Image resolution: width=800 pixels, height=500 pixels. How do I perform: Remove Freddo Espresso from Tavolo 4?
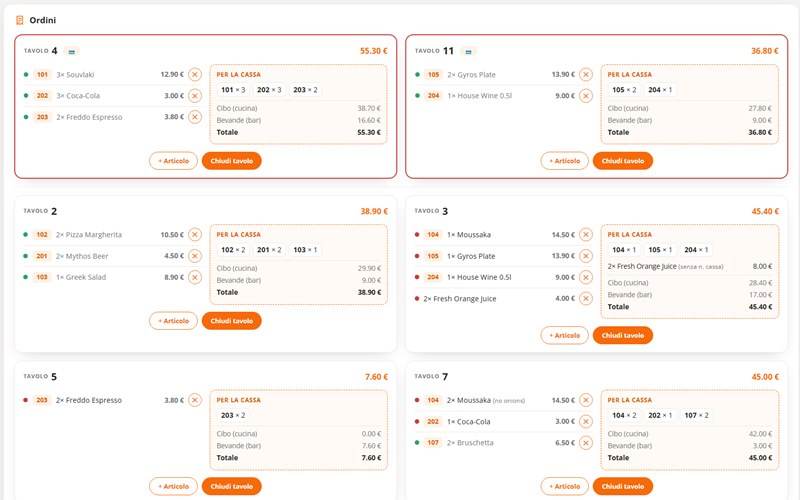point(194,117)
